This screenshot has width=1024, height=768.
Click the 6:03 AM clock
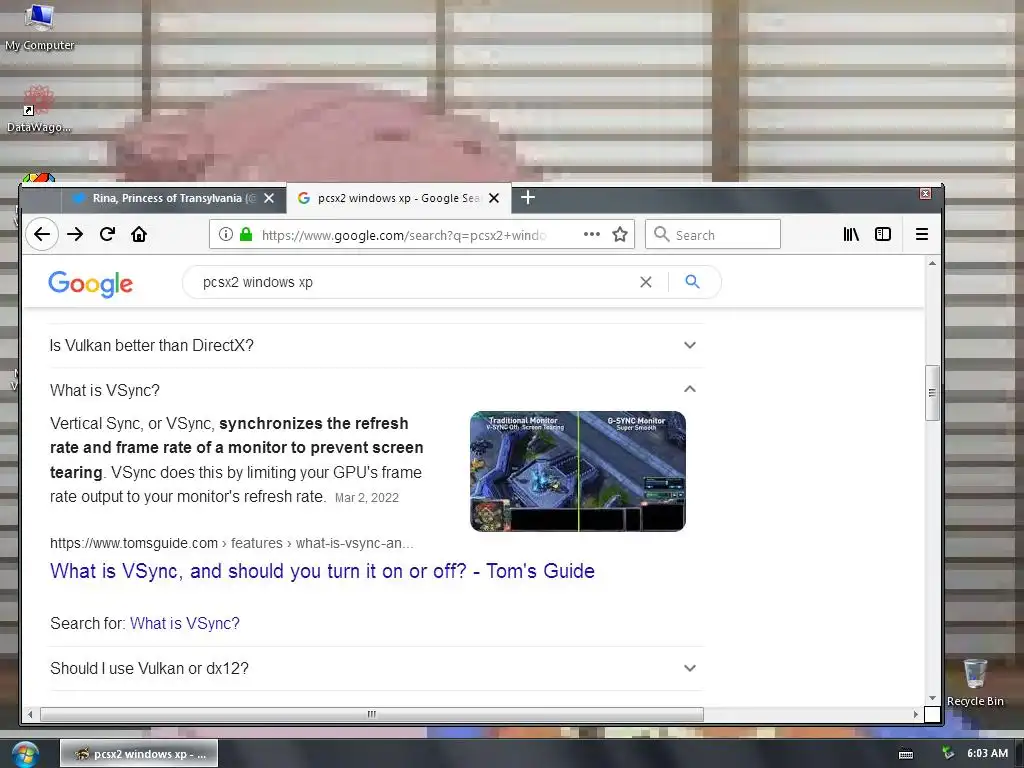click(x=987, y=754)
